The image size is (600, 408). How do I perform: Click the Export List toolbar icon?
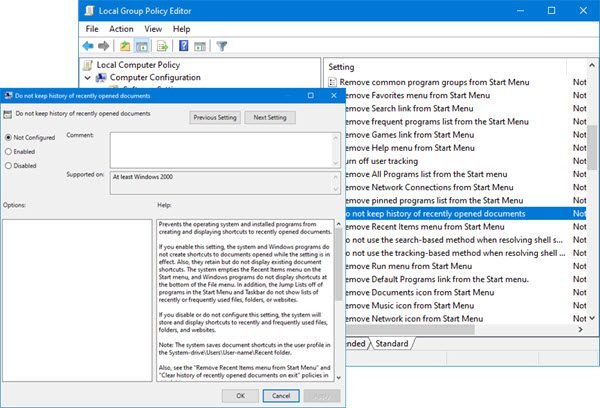click(x=162, y=46)
